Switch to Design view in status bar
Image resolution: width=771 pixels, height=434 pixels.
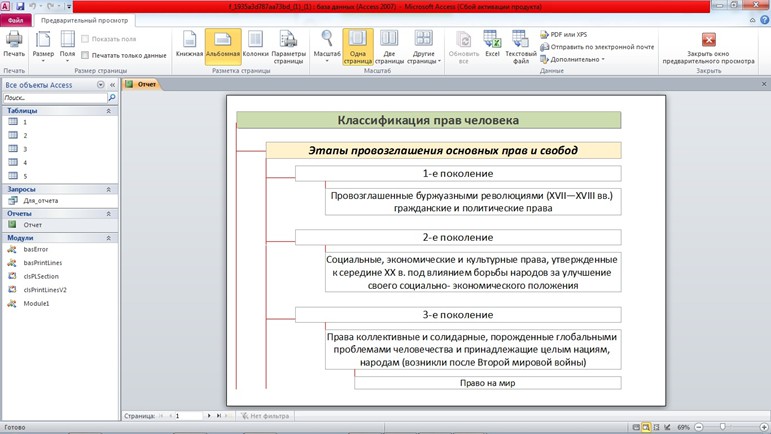pyautogui.click(x=667, y=428)
